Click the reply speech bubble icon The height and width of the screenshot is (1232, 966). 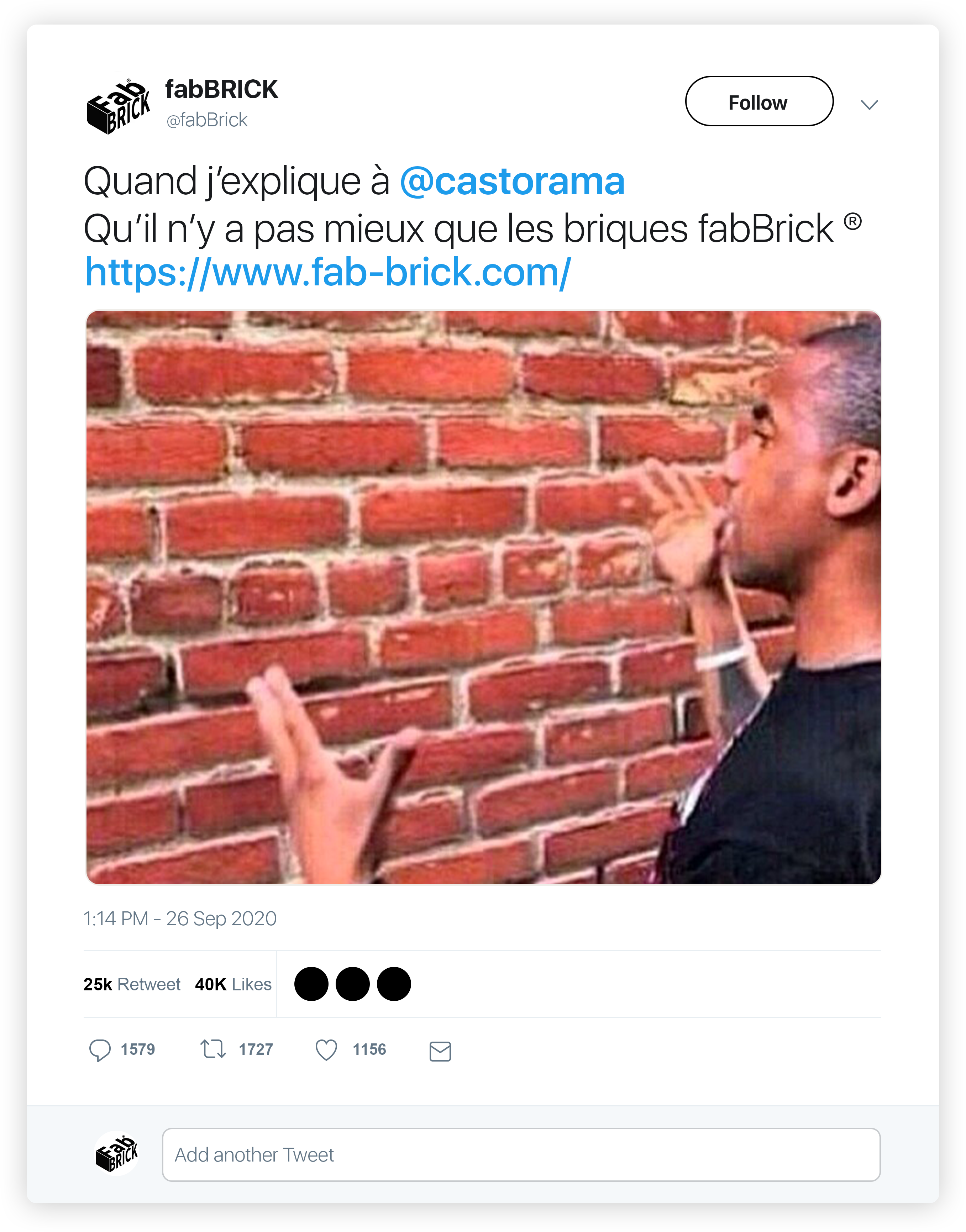click(x=100, y=1050)
